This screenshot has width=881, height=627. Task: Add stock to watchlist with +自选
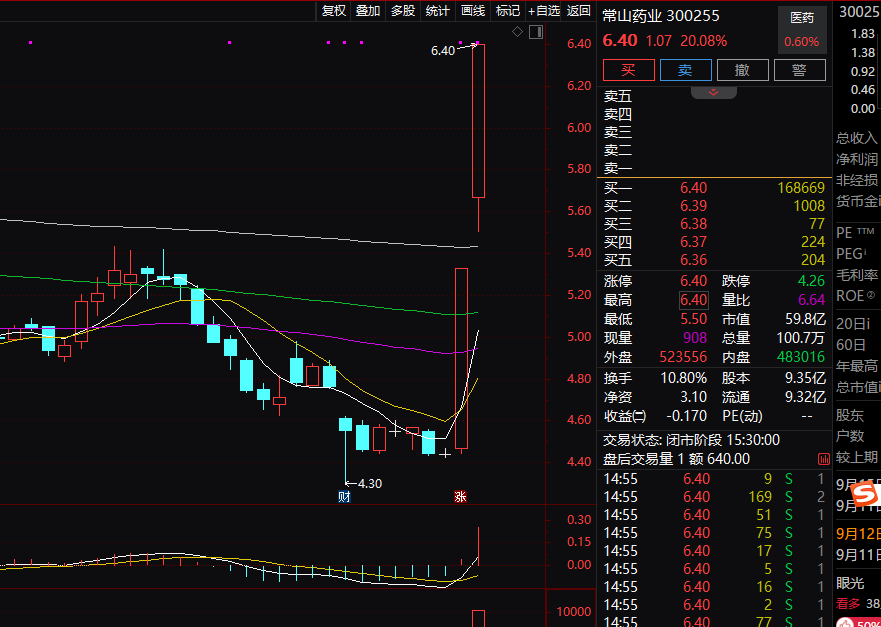click(x=544, y=11)
